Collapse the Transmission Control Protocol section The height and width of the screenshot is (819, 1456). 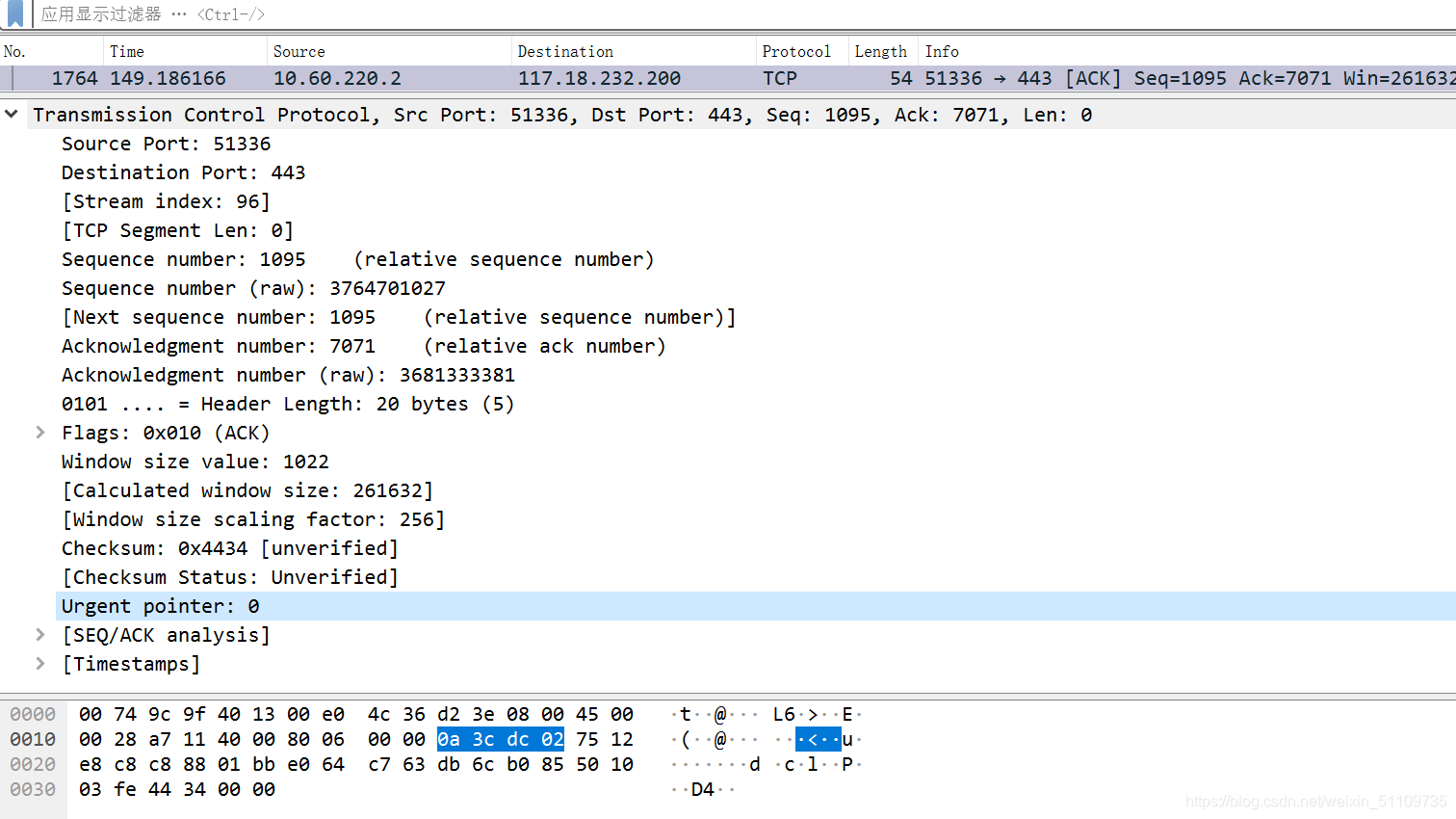pos(12,114)
